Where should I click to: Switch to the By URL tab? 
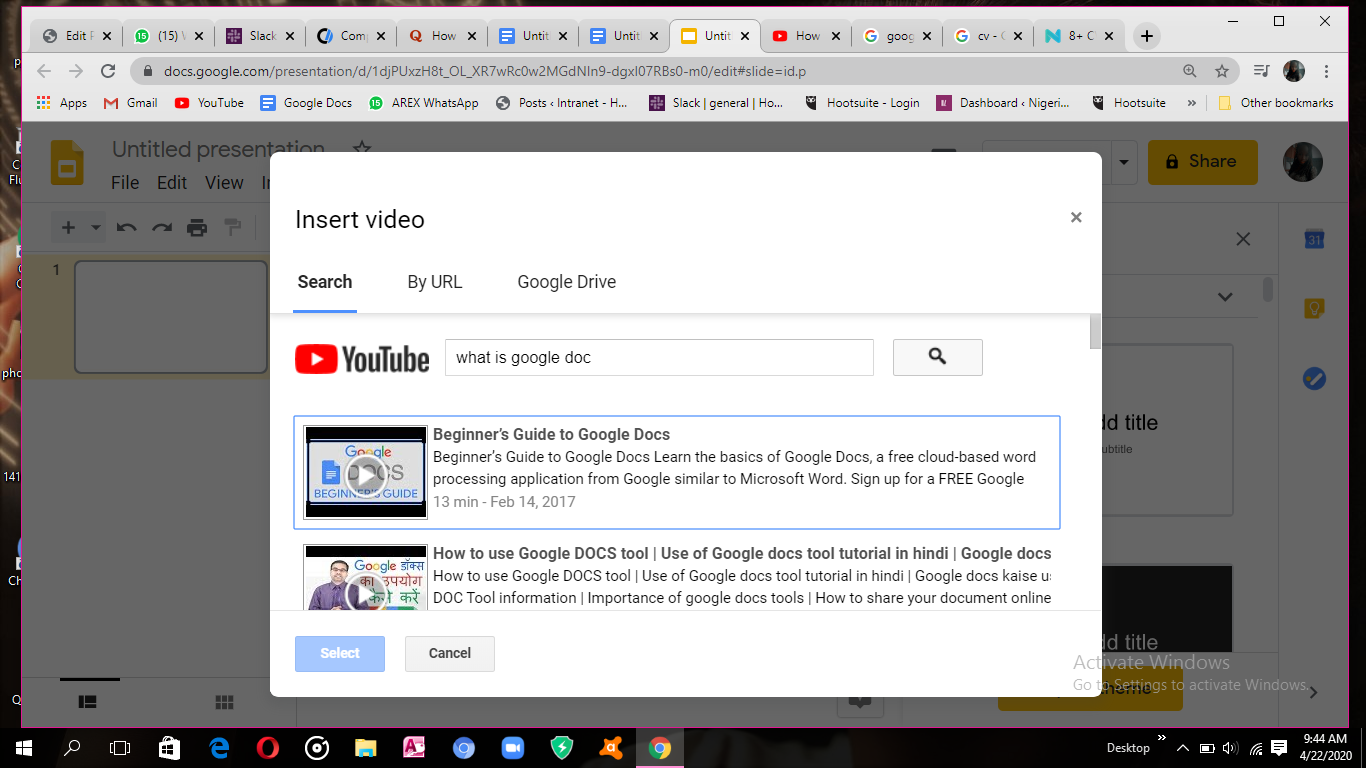435,282
